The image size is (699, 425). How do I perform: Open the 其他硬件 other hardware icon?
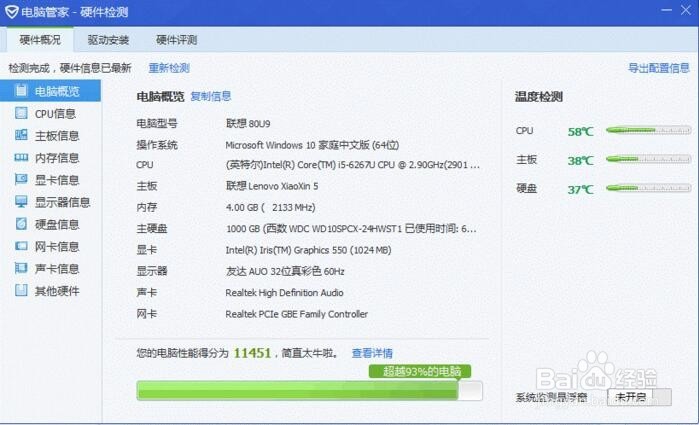21,290
